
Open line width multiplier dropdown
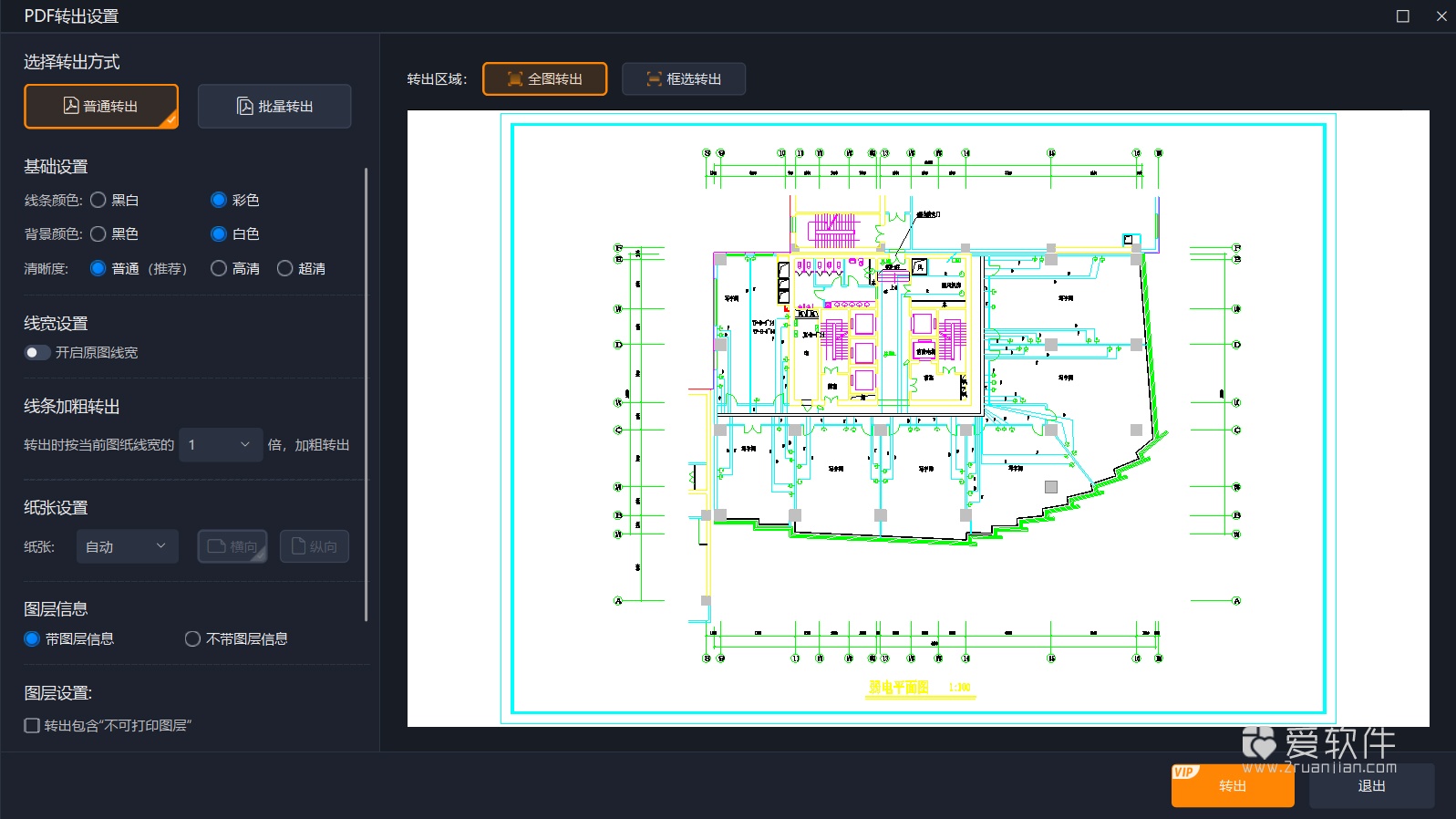click(221, 445)
